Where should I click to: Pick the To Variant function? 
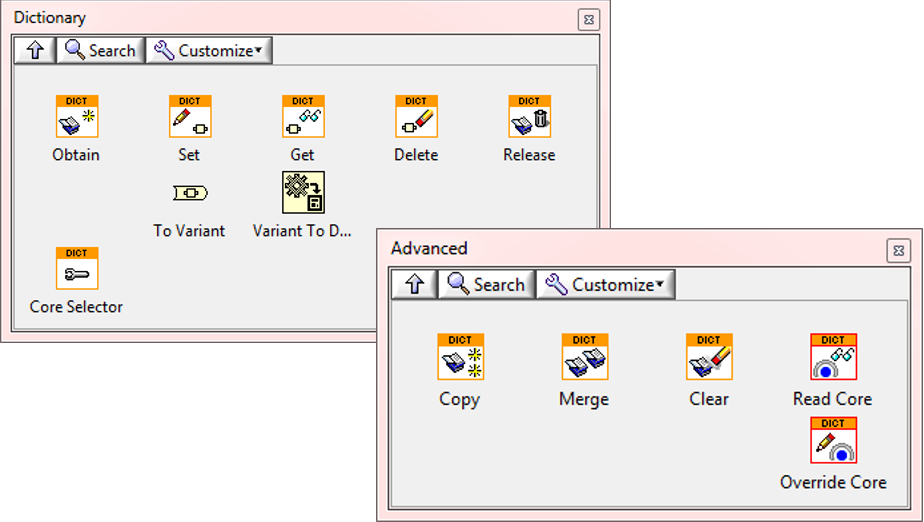point(190,193)
